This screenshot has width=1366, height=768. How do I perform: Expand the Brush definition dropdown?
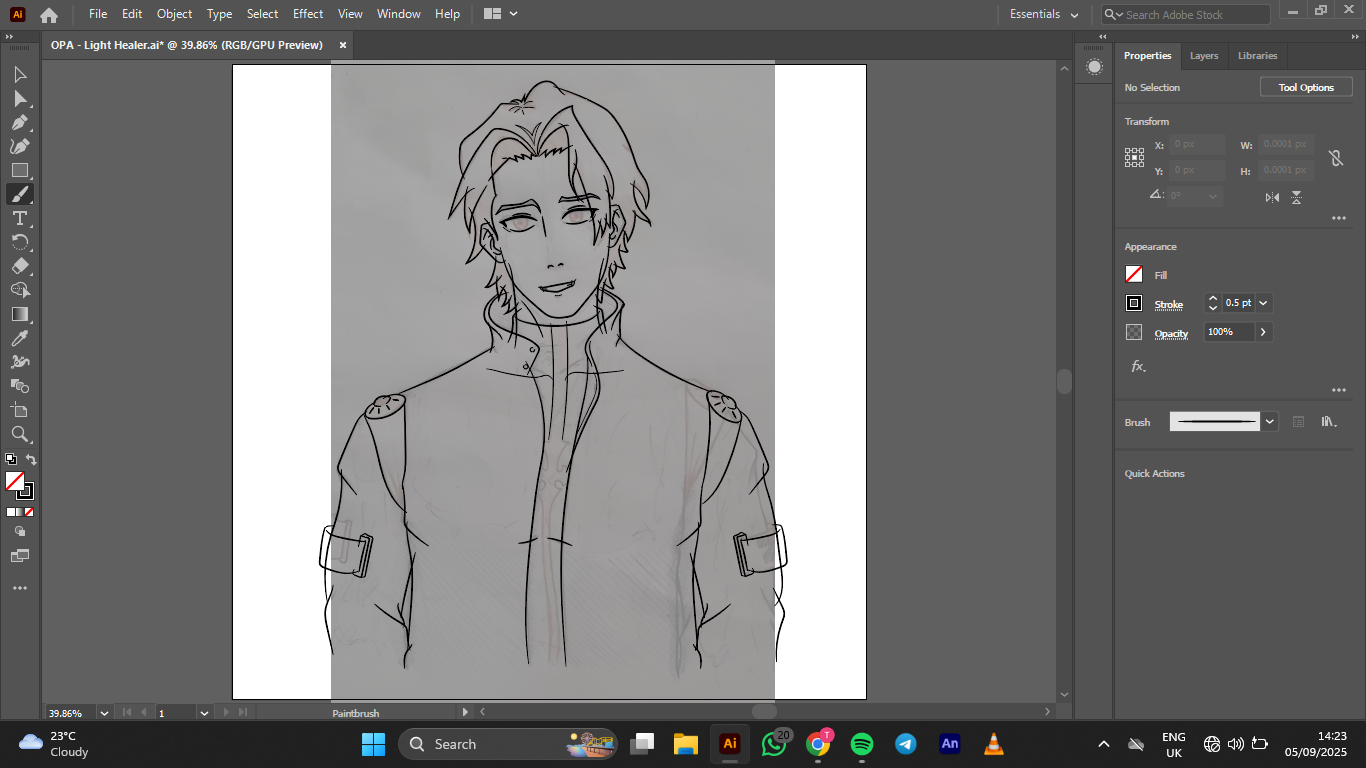click(x=1269, y=422)
